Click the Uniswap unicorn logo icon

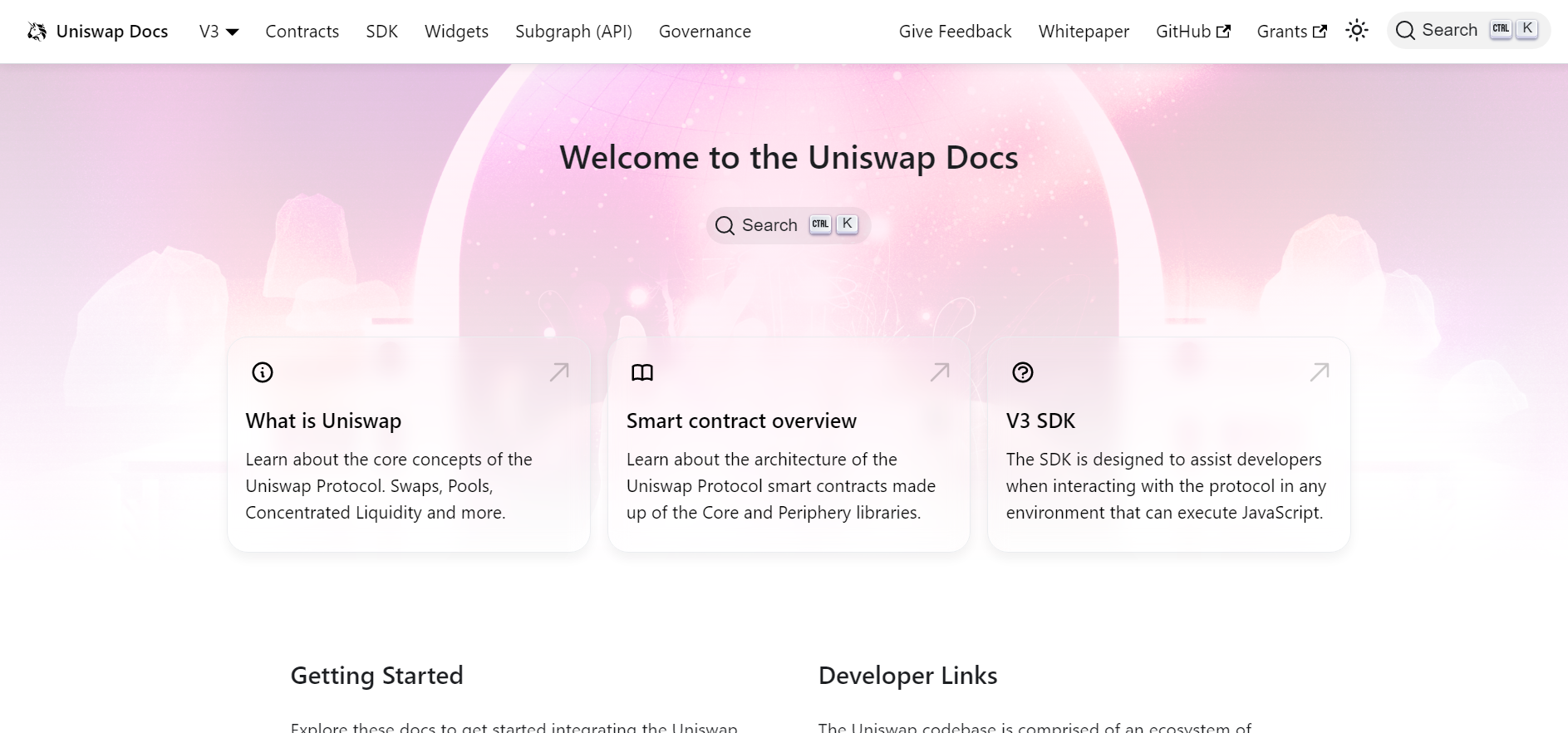coord(37,32)
